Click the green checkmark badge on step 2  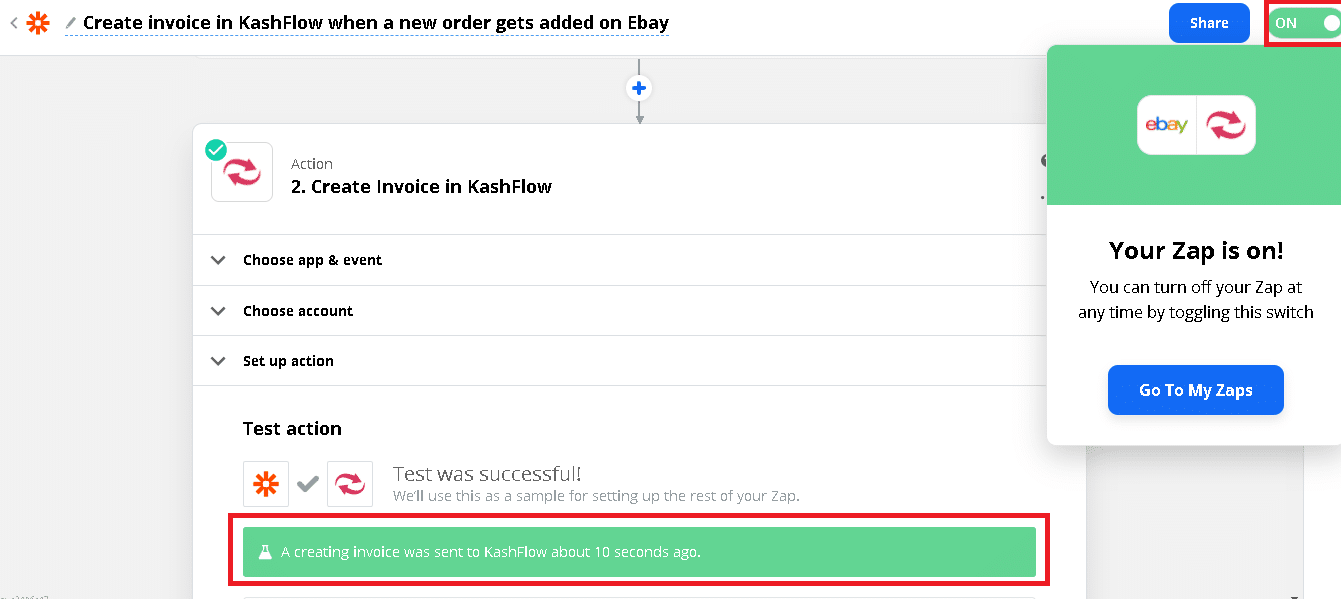click(x=215, y=150)
